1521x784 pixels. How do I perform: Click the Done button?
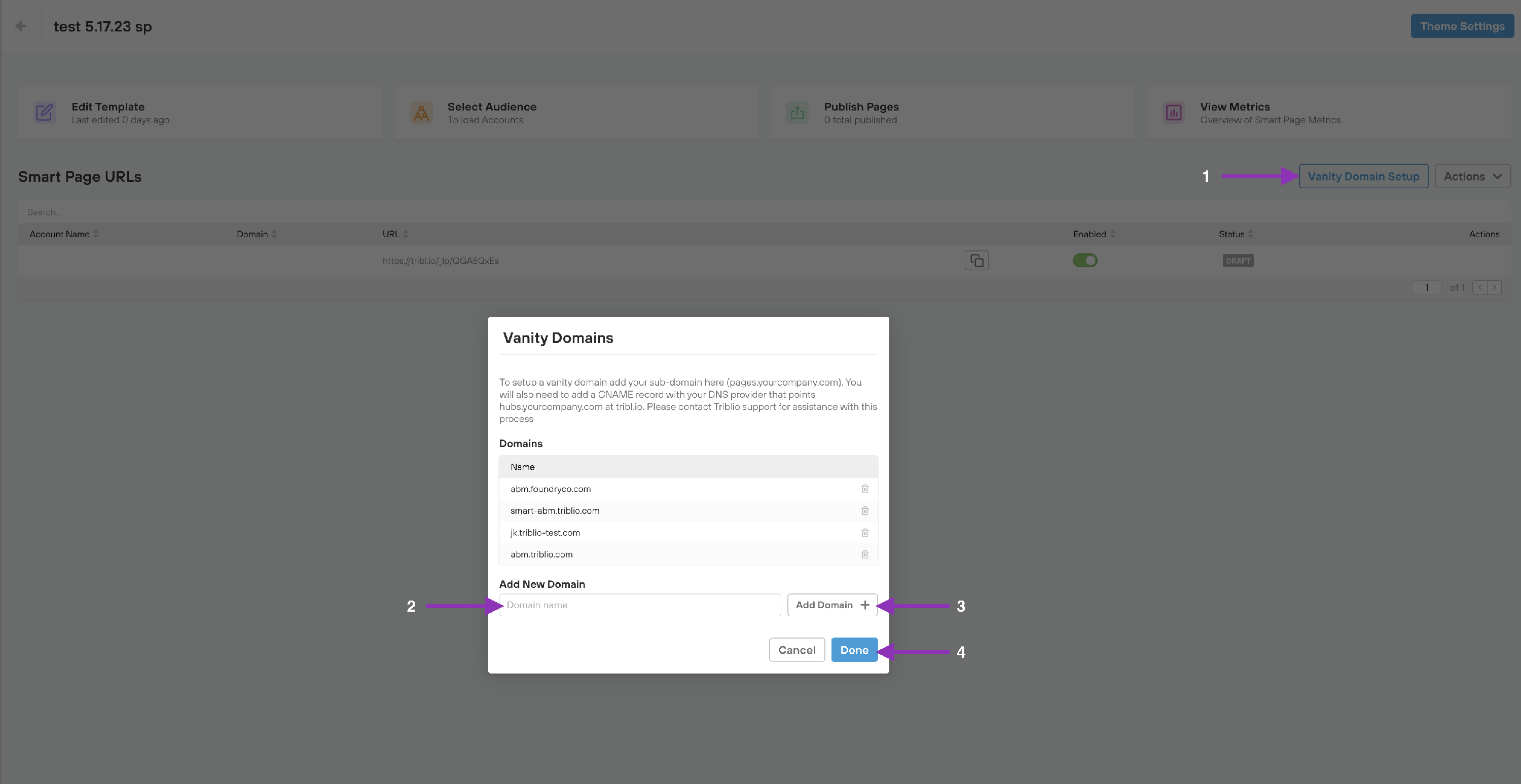pyautogui.click(x=854, y=650)
